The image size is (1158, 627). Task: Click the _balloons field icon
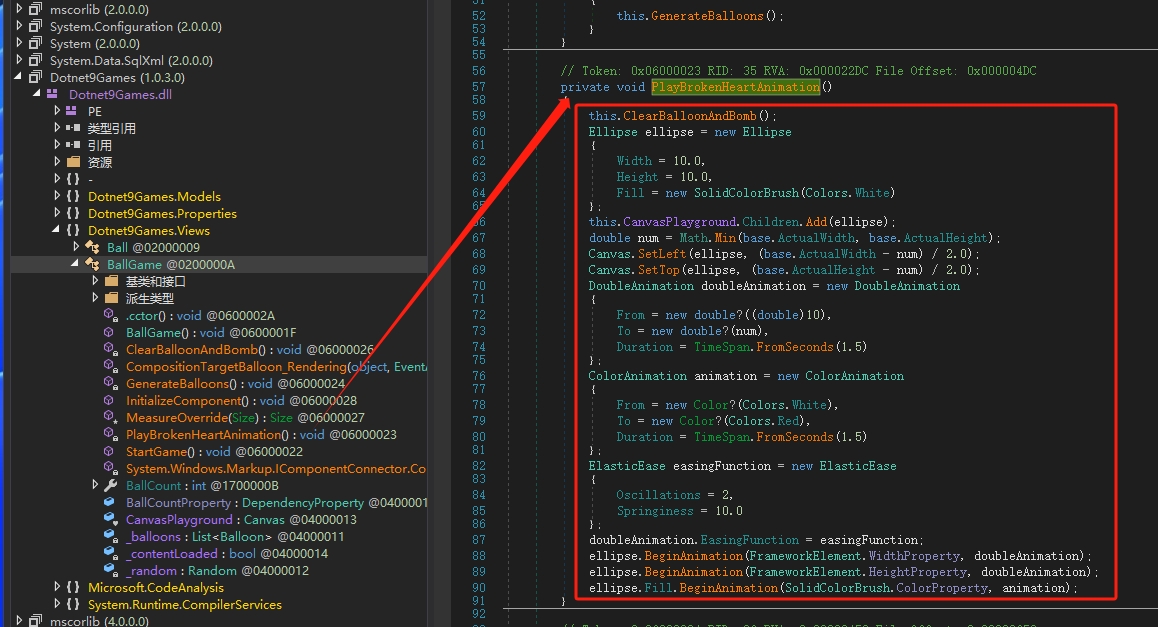109,536
